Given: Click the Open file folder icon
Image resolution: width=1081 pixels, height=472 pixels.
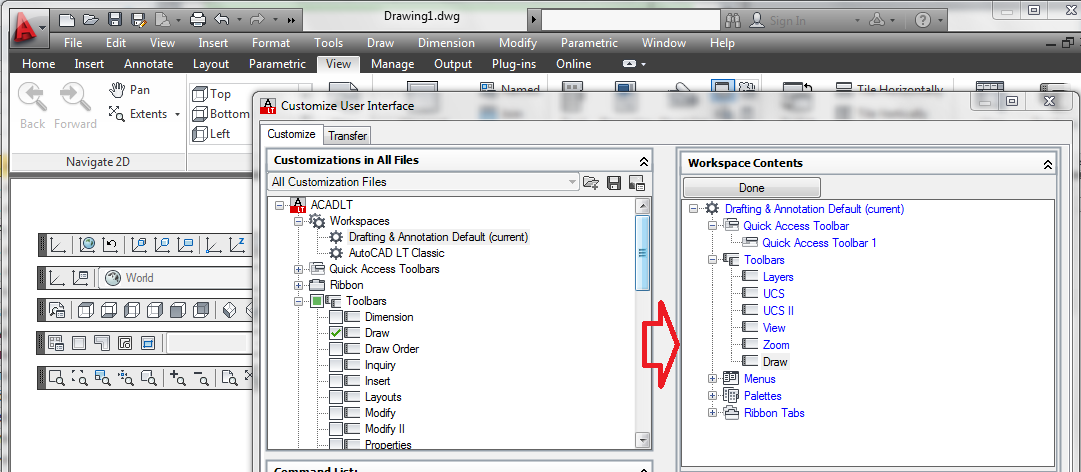Looking at the screenshot, I should pyautogui.click(x=90, y=19).
